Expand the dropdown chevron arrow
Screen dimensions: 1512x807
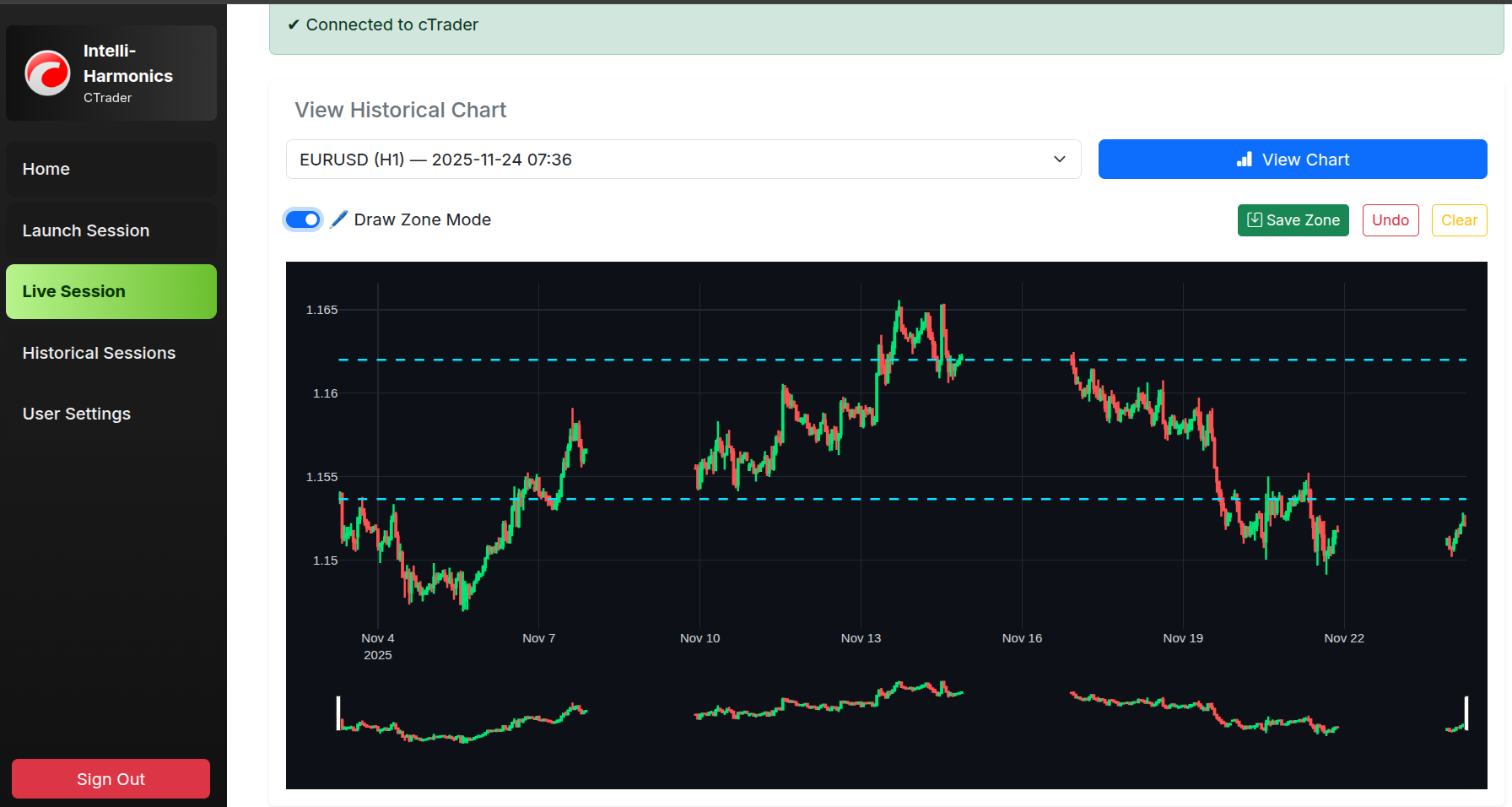coord(1060,160)
